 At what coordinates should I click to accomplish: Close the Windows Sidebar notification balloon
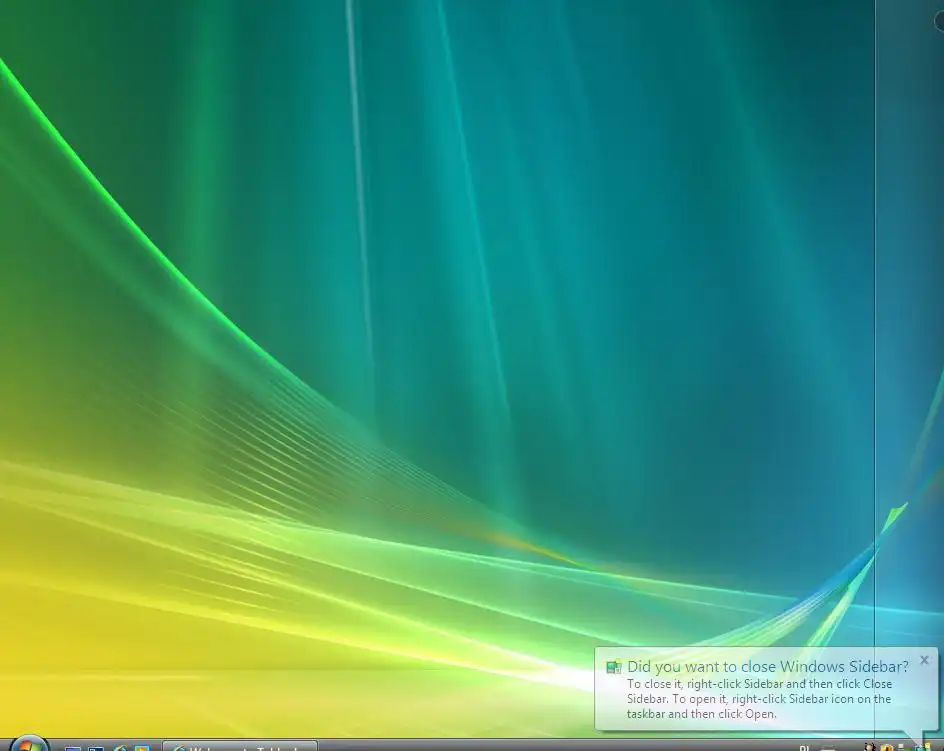click(x=924, y=660)
